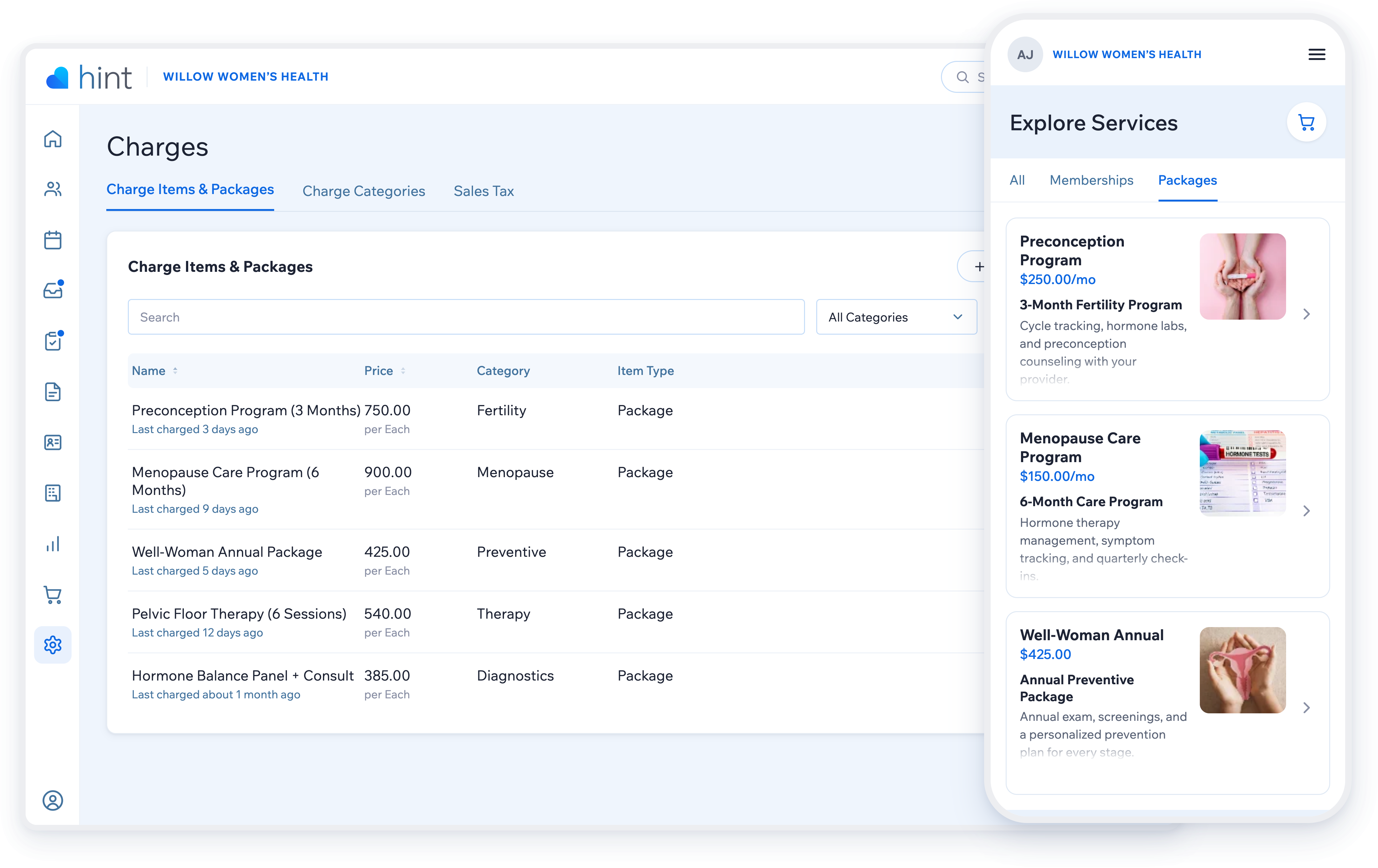Click the $250.00/mo price on phone
Viewport: 1378px width, 868px height.
[x=1057, y=279]
